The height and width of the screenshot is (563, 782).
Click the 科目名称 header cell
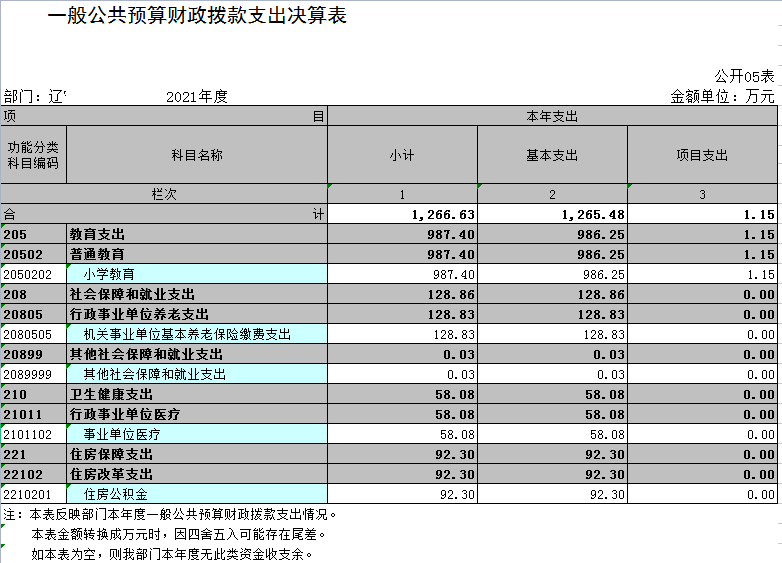click(x=197, y=155)
